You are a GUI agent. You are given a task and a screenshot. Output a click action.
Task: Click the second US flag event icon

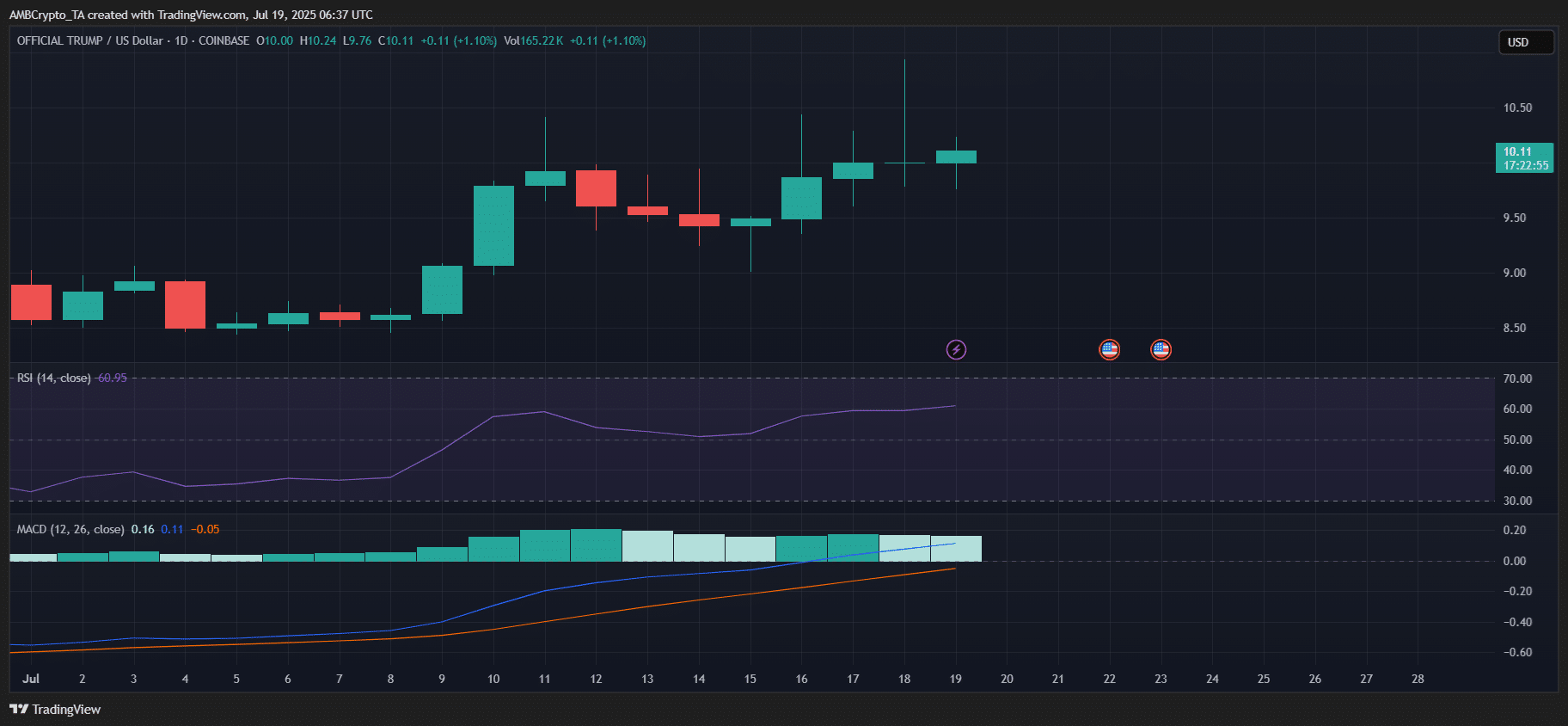pos(1161,349)
